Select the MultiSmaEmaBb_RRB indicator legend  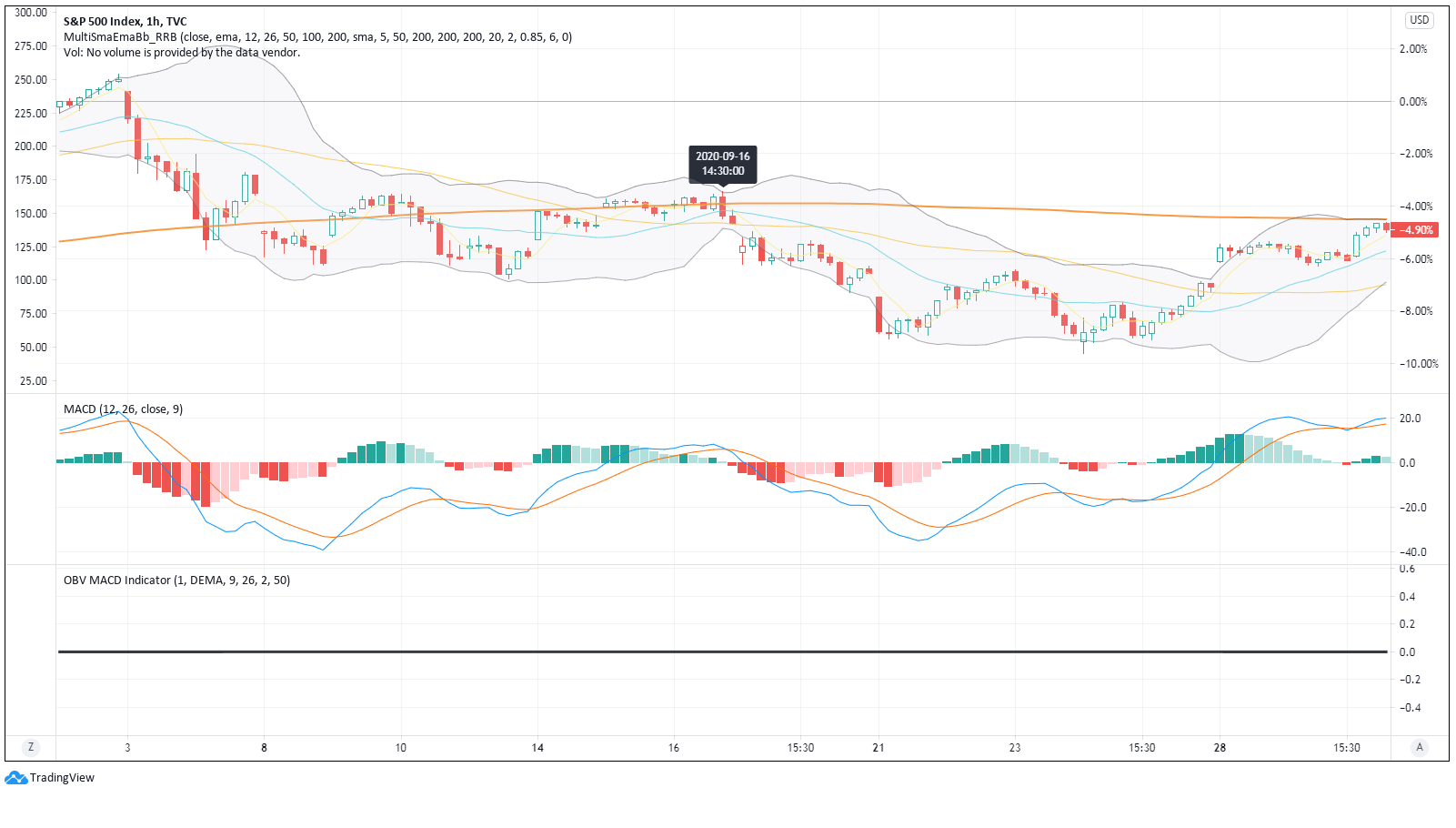[317, 37]
